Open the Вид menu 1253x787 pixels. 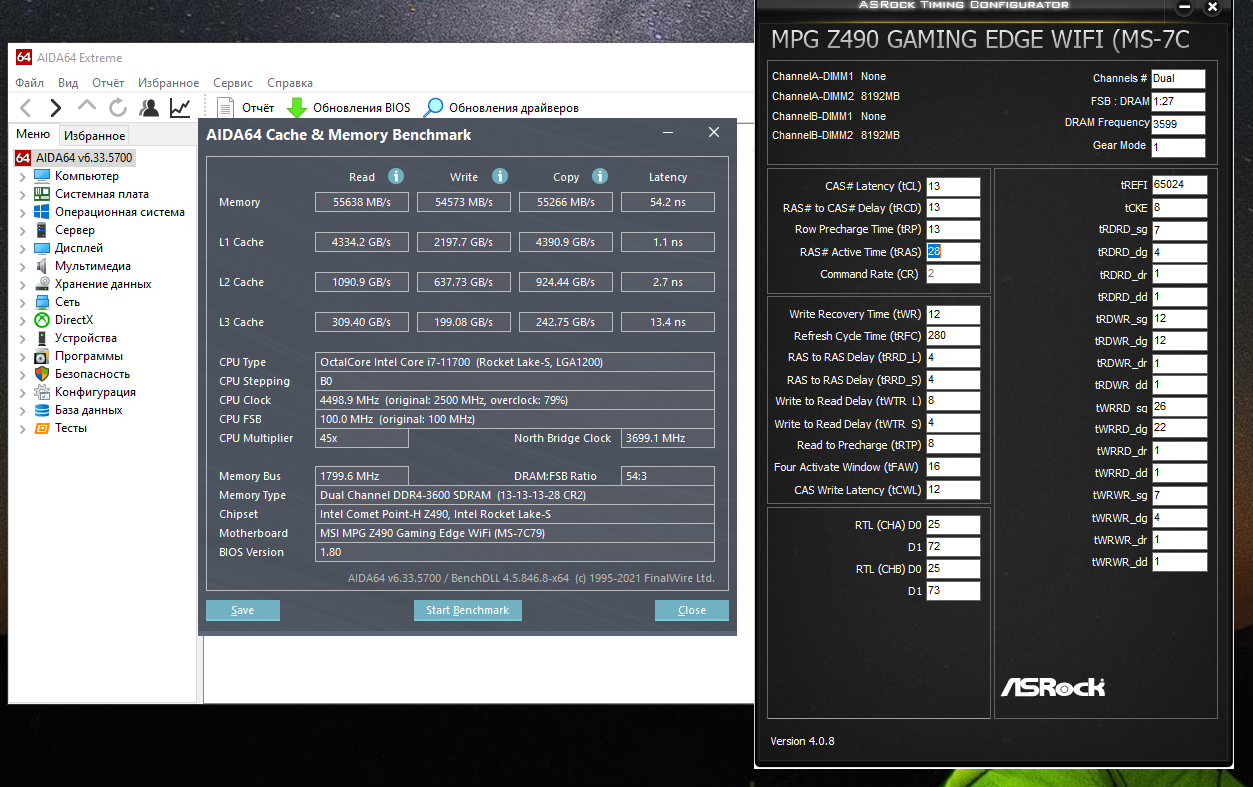point(68,83)
